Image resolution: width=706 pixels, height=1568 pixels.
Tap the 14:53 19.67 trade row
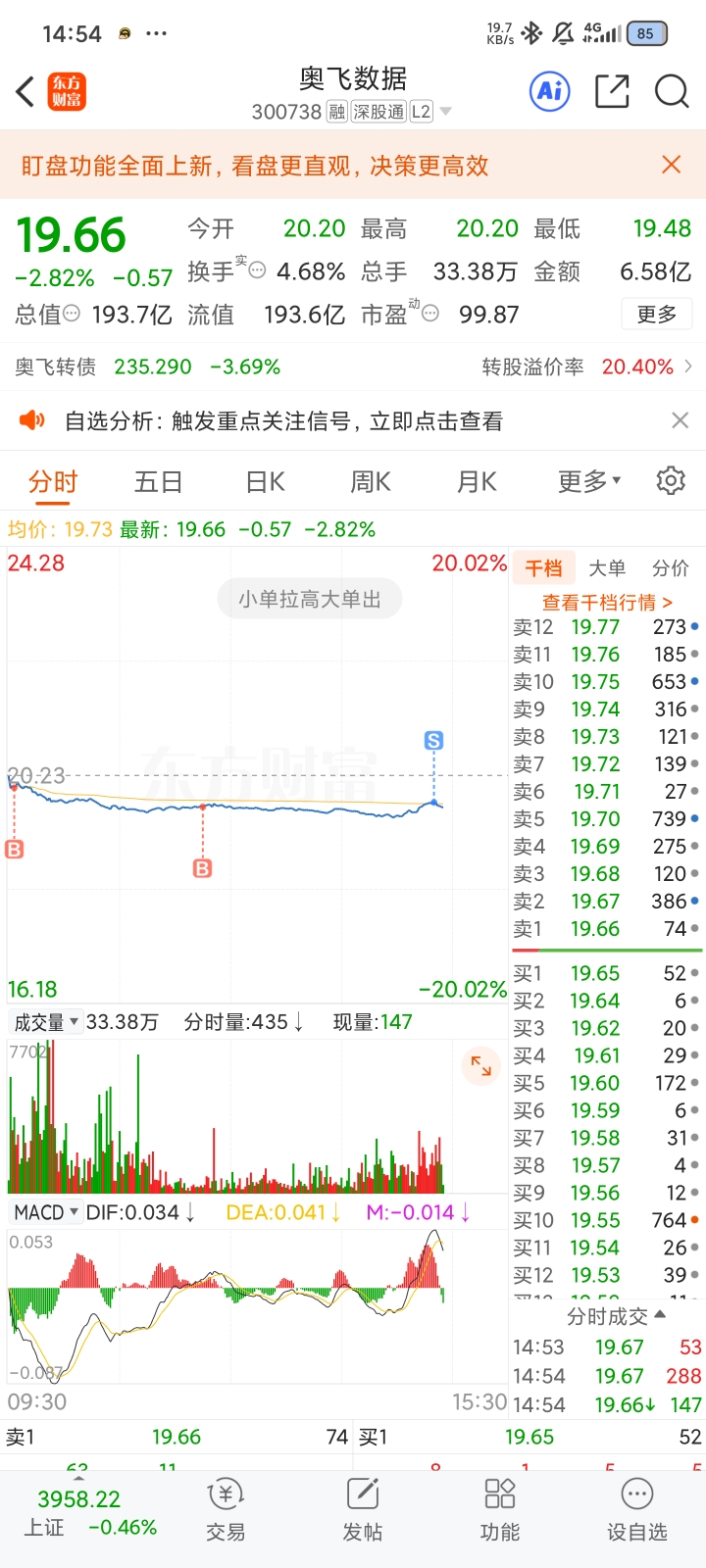coord(607,1347)
